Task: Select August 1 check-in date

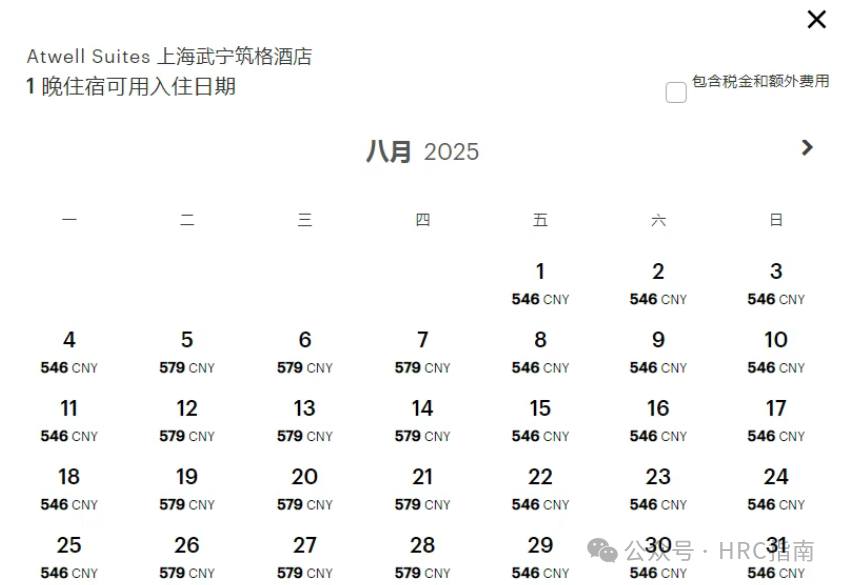Action: 540,271
